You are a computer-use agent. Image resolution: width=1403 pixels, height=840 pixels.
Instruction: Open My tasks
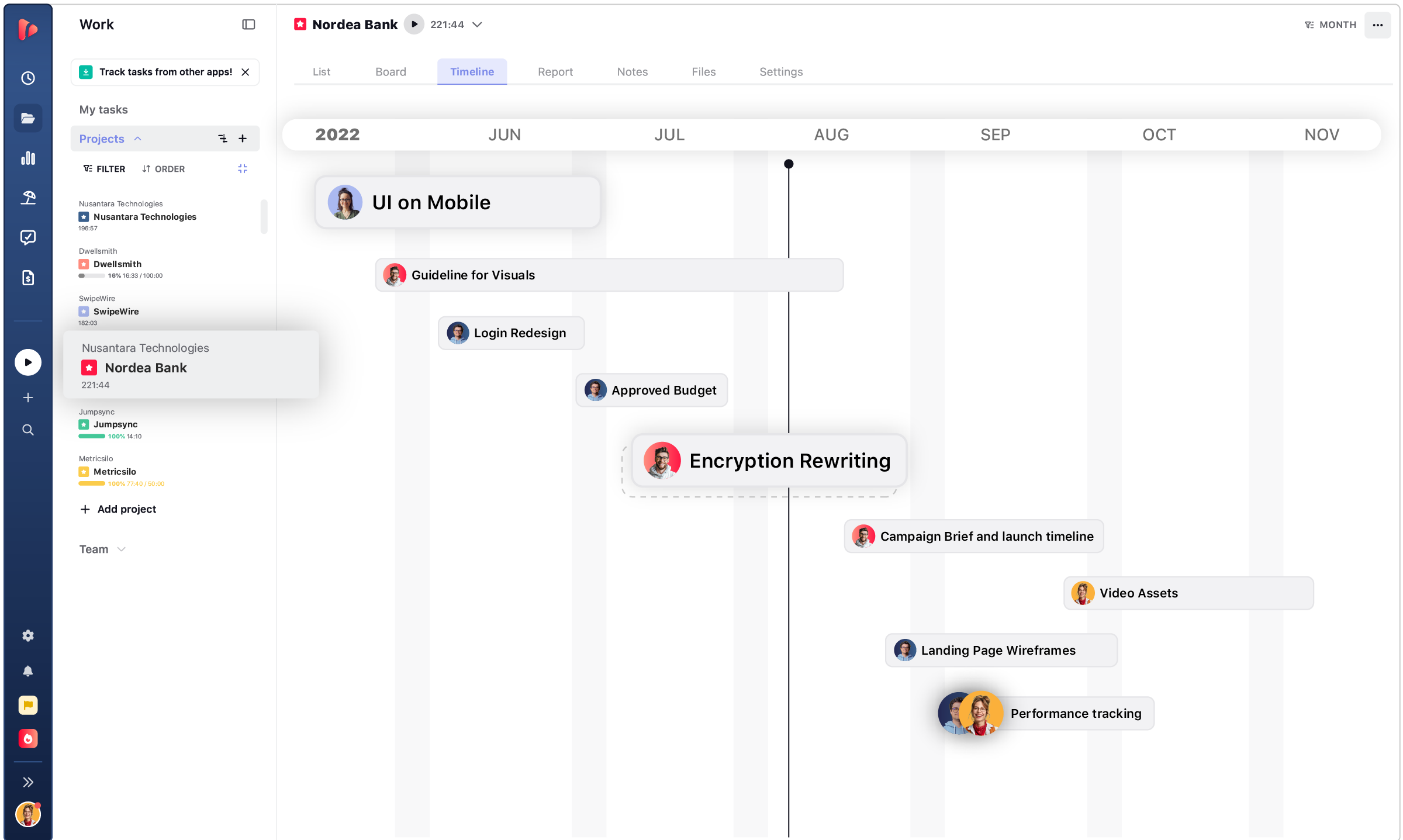[103, 110]
